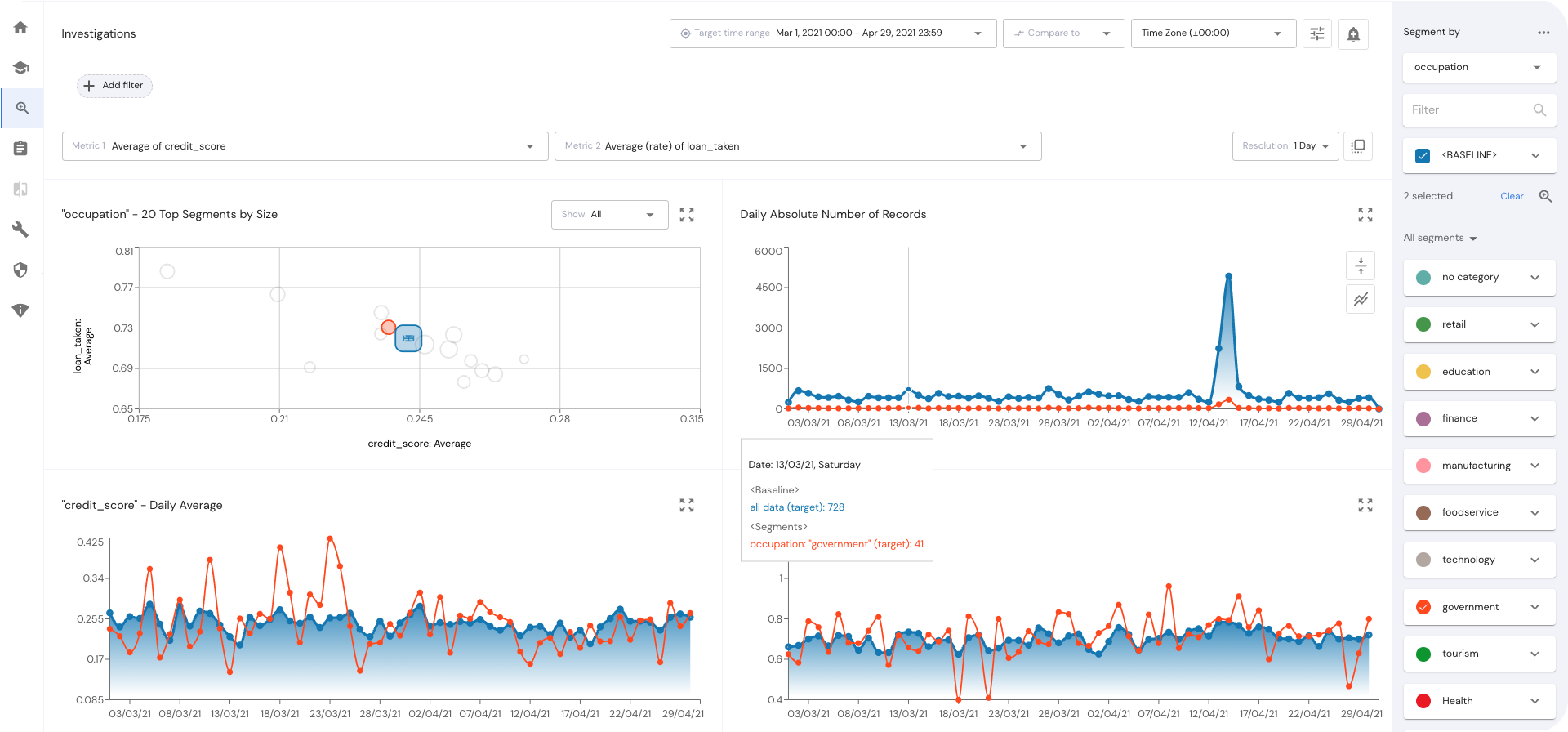Toggle the government segment checkmark

click(1423, 607)
